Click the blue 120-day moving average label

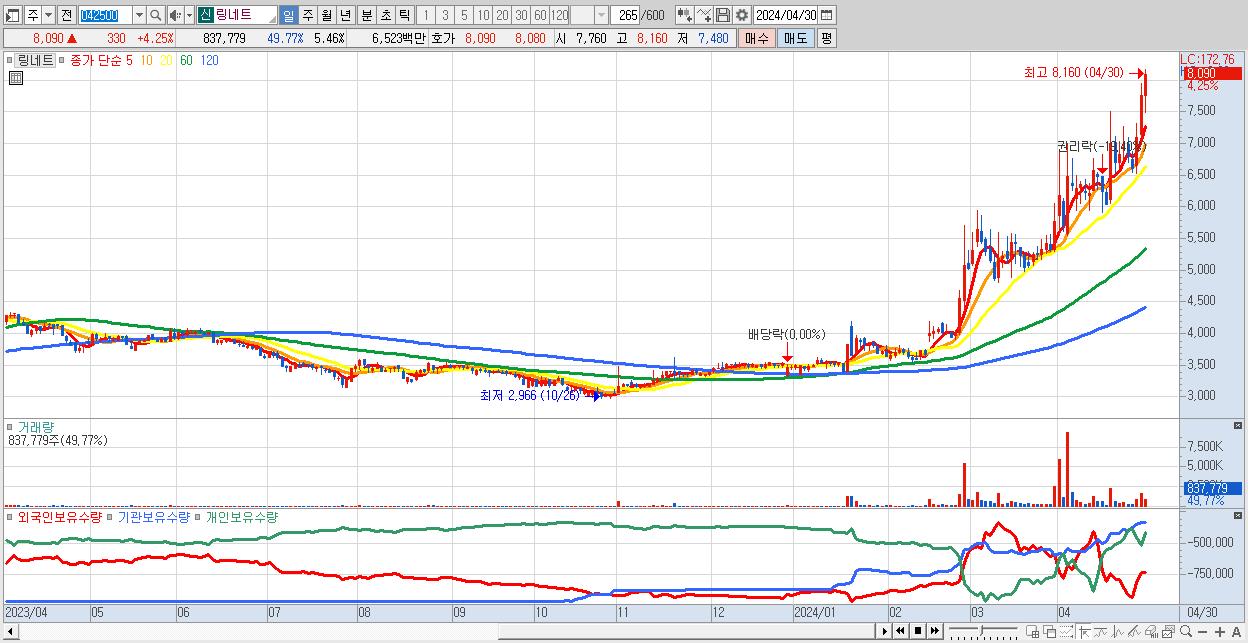(x=209, y=60)
